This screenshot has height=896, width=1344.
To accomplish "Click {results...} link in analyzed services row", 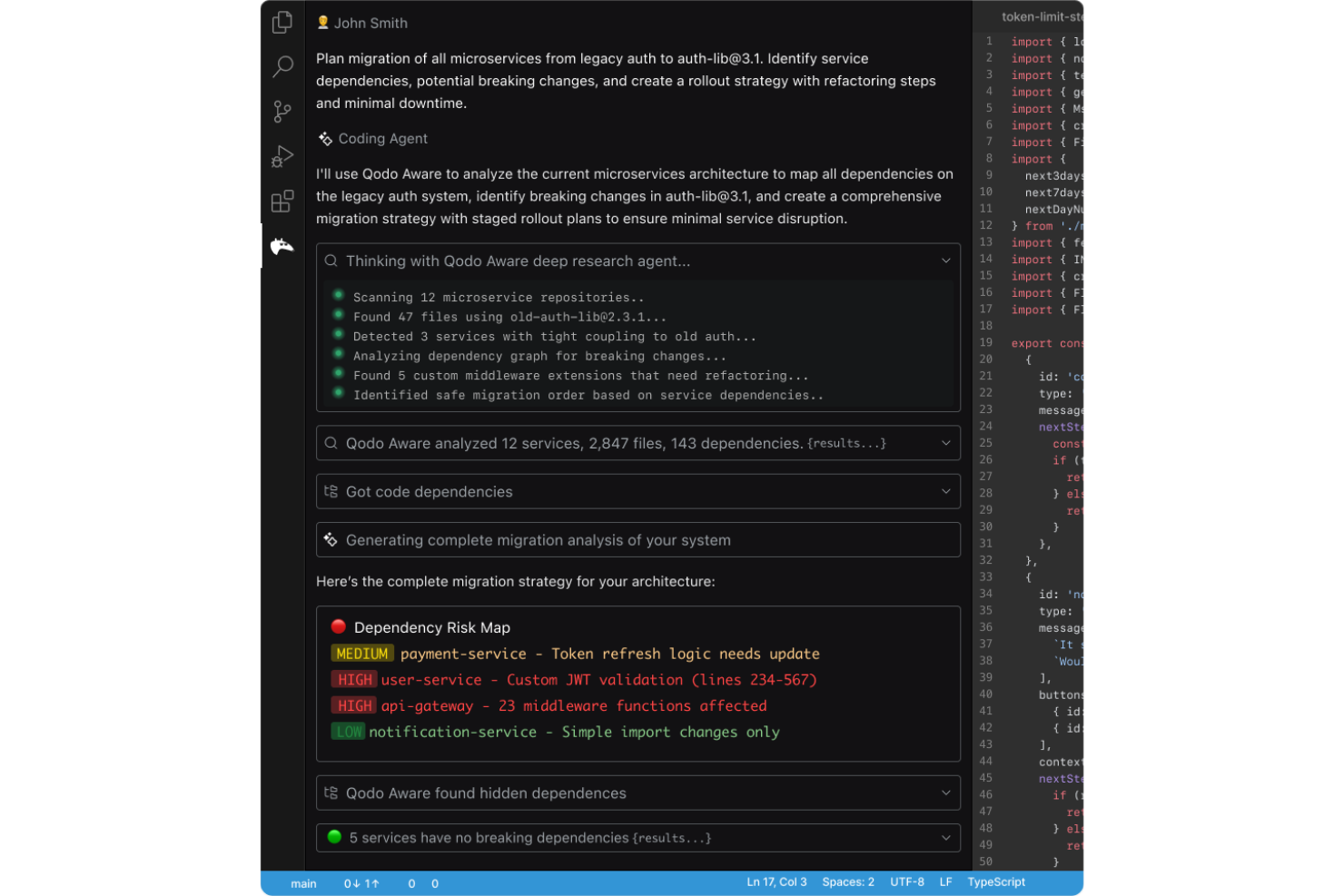I will [x=846, y=444].
